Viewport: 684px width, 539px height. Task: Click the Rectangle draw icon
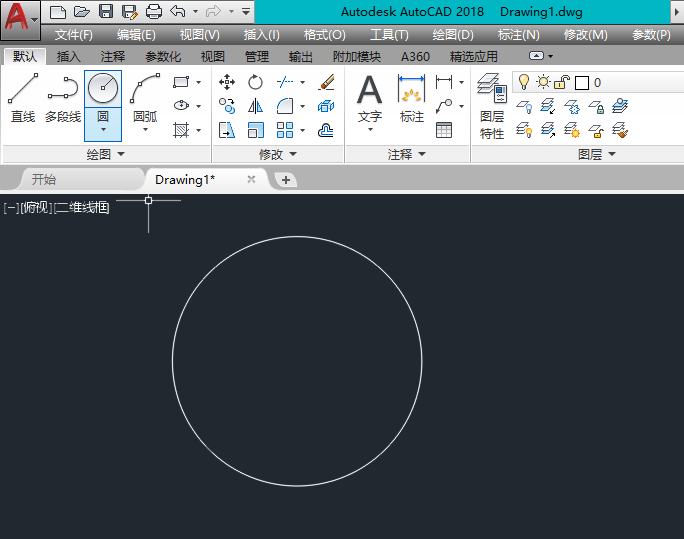point(181,82)
